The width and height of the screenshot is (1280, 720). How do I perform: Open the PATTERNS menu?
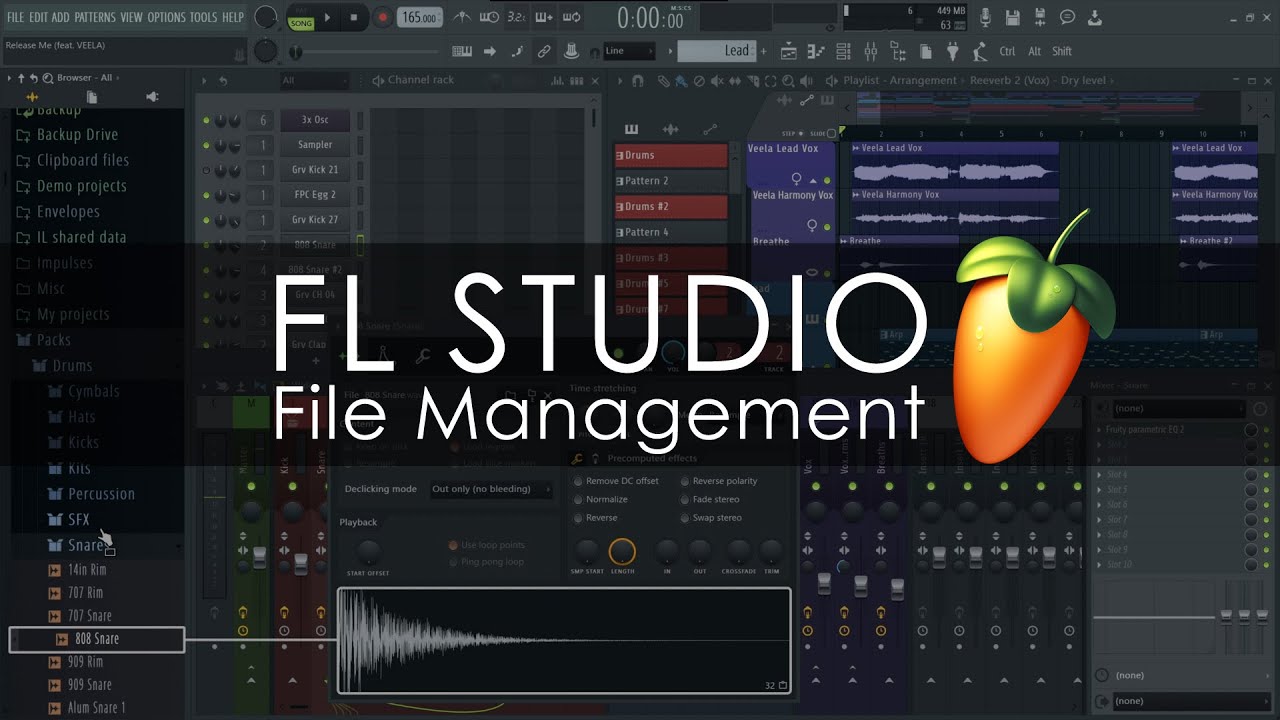pos(95,17)
